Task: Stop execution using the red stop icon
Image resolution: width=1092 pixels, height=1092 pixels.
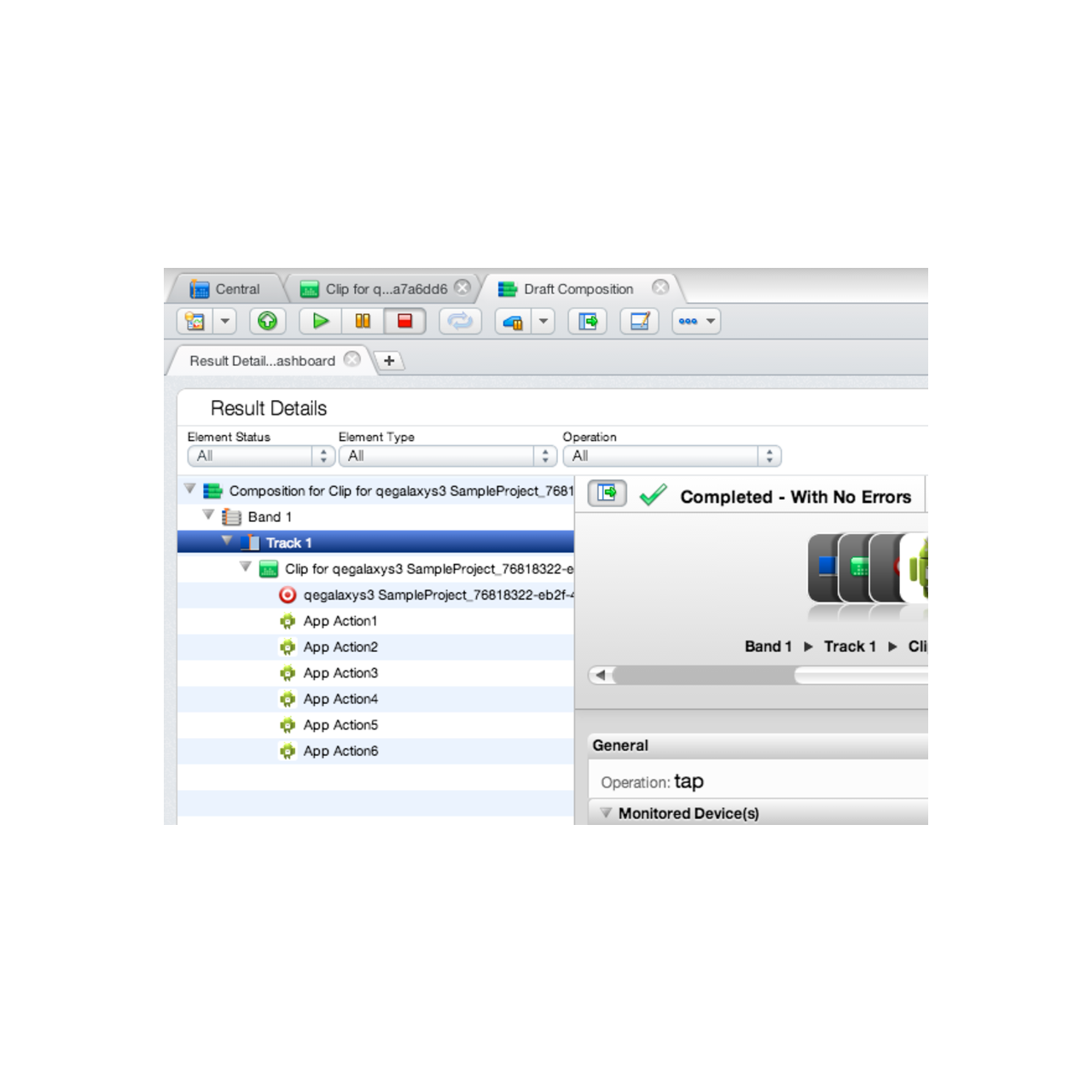Action: click(404, 321)
